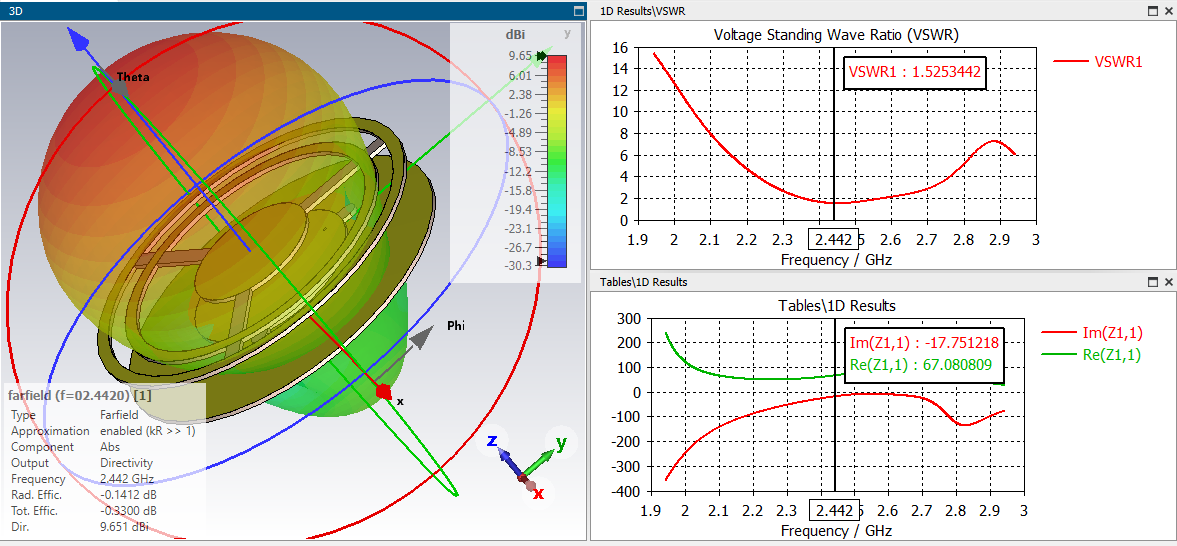Screen dimensions: 1177x546
Task: Maximize the 1D Results\VSWR window
Action: (1154, 11)
